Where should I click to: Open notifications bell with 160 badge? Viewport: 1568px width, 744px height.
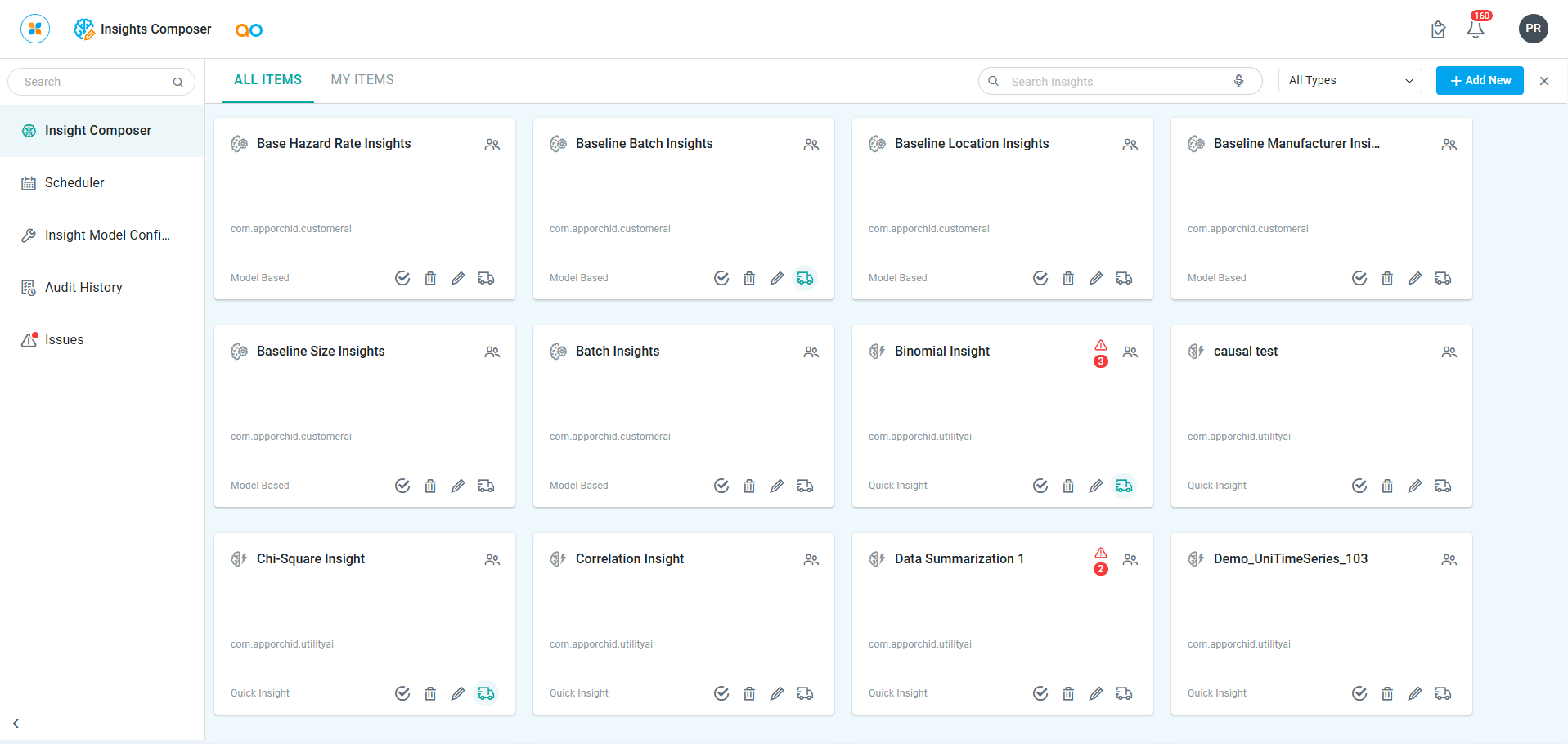point(1476,29)
